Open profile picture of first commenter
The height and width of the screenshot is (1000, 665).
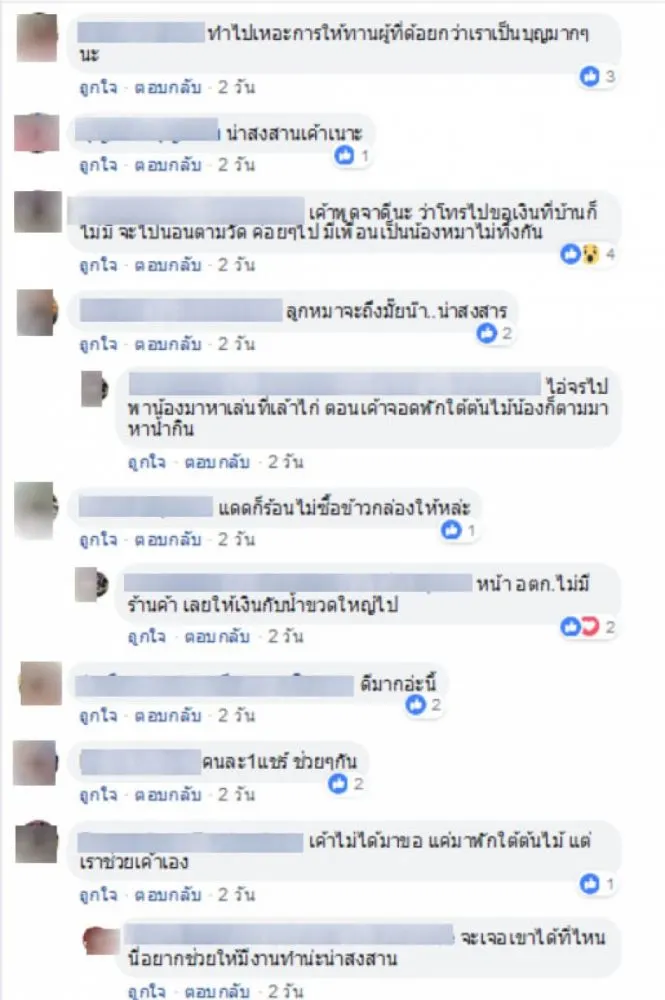37,38
